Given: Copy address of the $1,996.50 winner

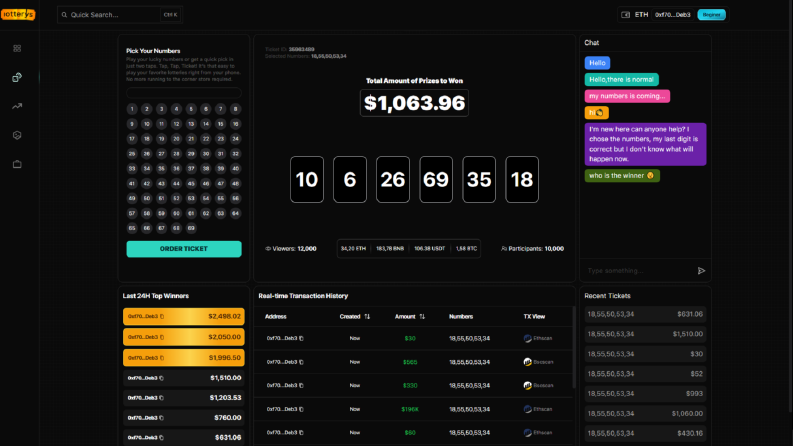Looking at the screenshot, I should [x=162, y=358].
